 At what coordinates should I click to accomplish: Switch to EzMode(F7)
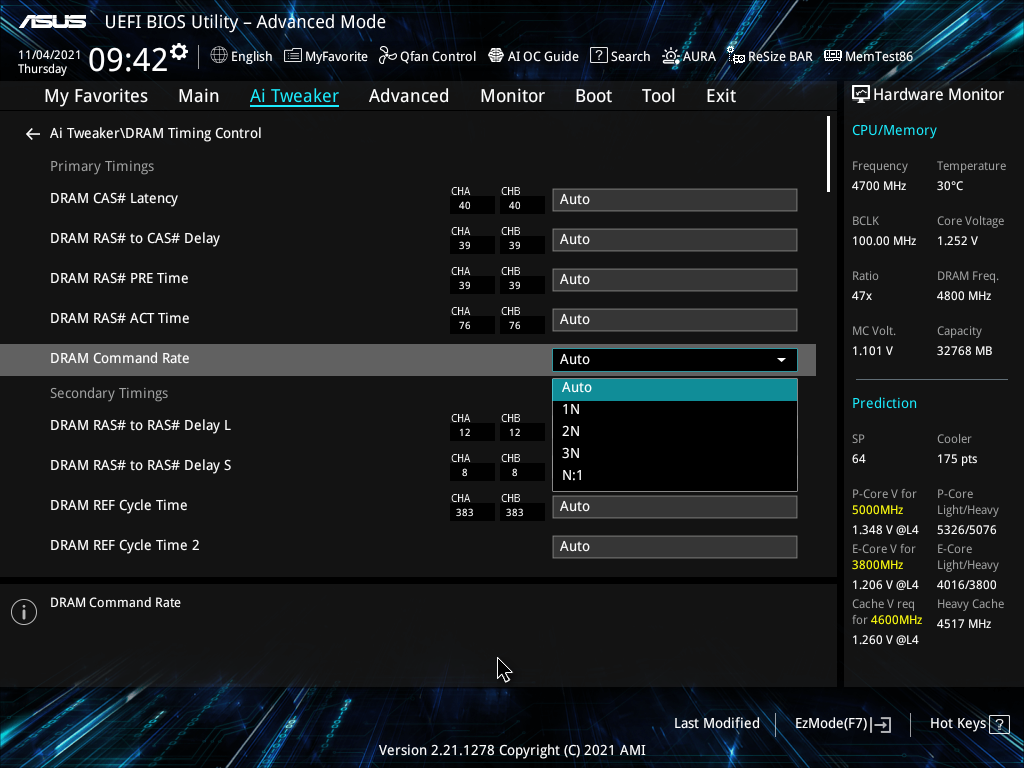(x=842, y=724)
